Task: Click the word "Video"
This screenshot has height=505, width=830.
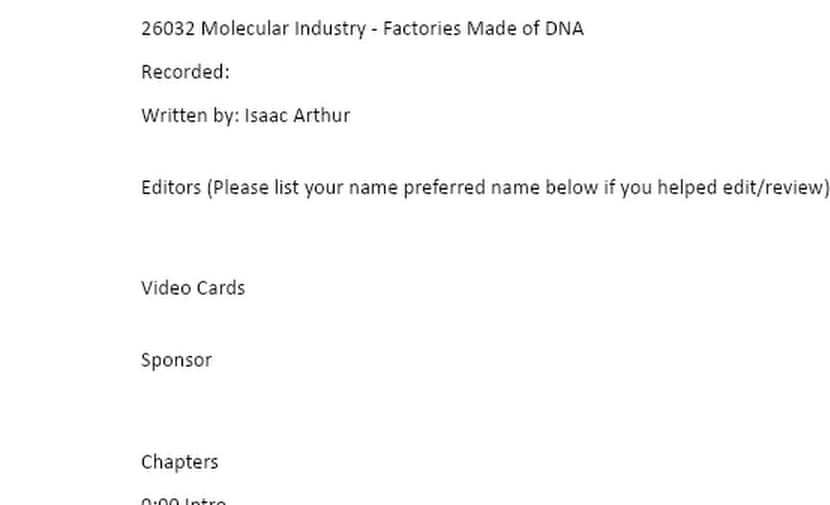Action: pyautogui.click(x=165, y=288)
